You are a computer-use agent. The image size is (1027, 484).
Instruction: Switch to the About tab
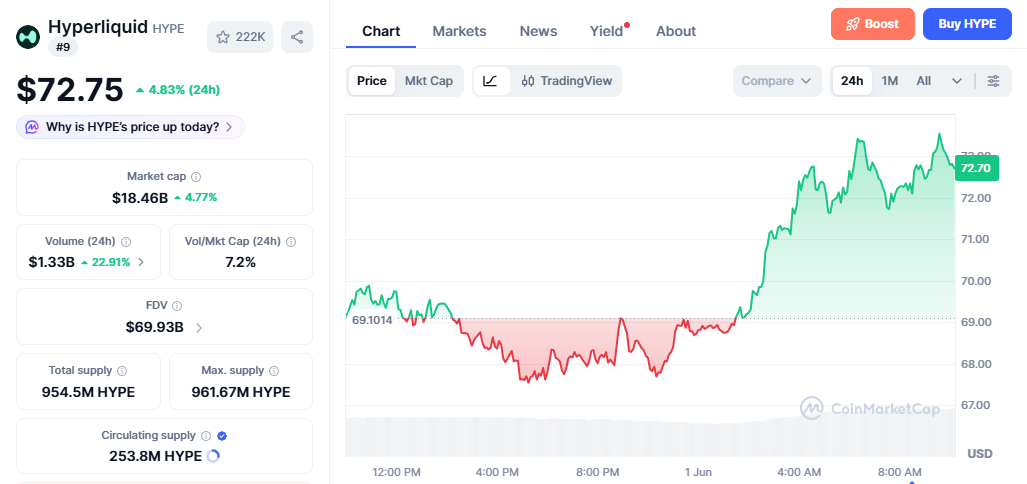point(676,31)
